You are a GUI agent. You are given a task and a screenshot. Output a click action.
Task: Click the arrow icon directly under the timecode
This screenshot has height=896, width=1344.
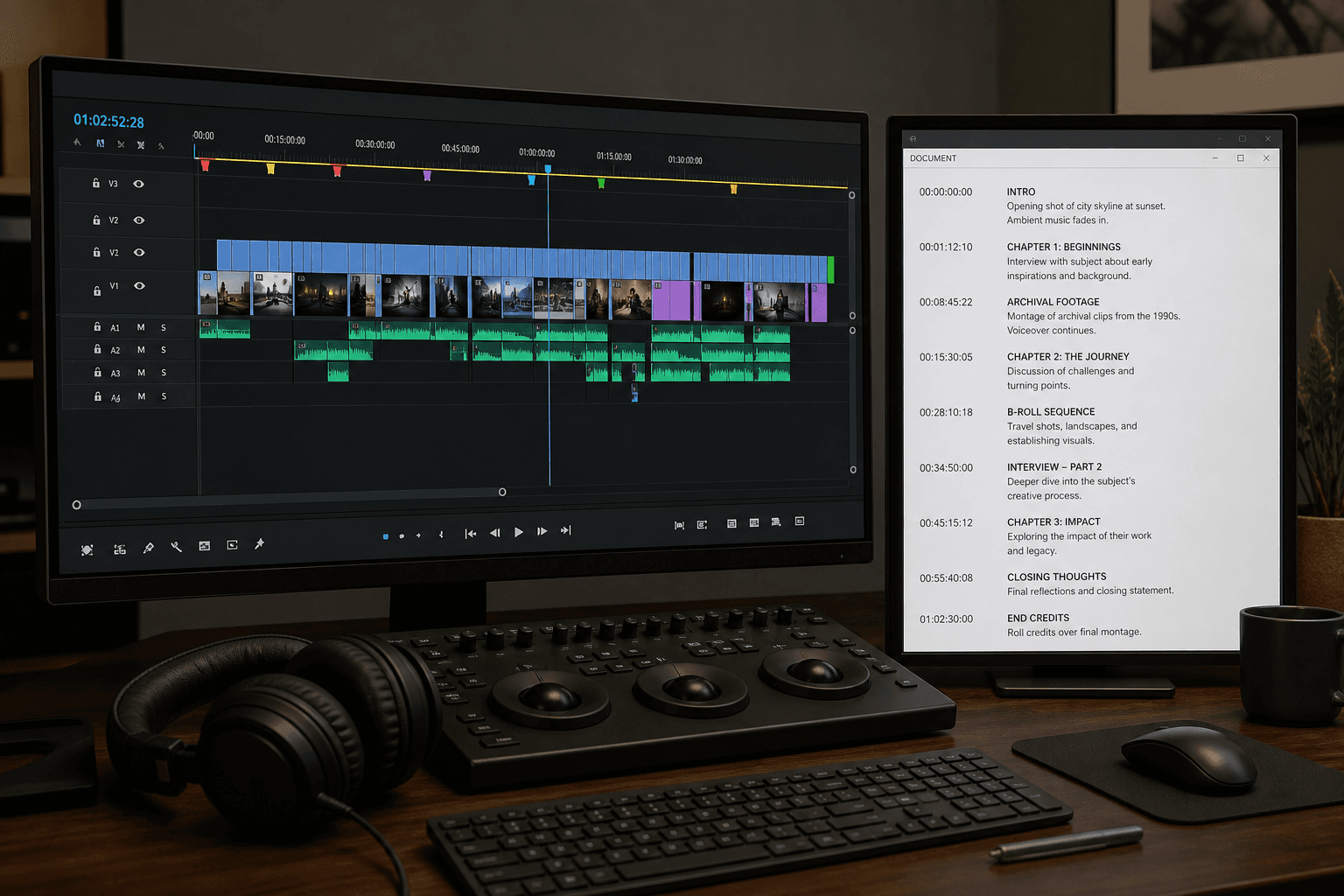coord(77,142)
